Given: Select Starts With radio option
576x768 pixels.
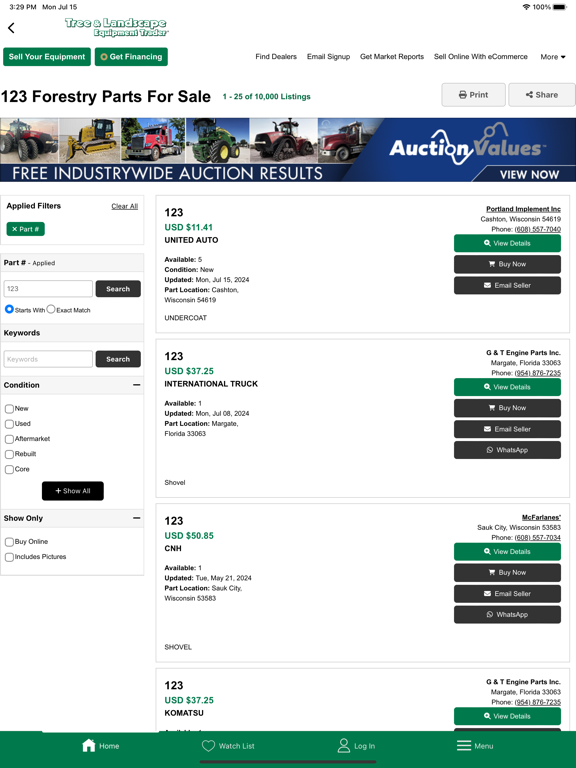Looking at the screenshot, I should (x=9, y=309).
